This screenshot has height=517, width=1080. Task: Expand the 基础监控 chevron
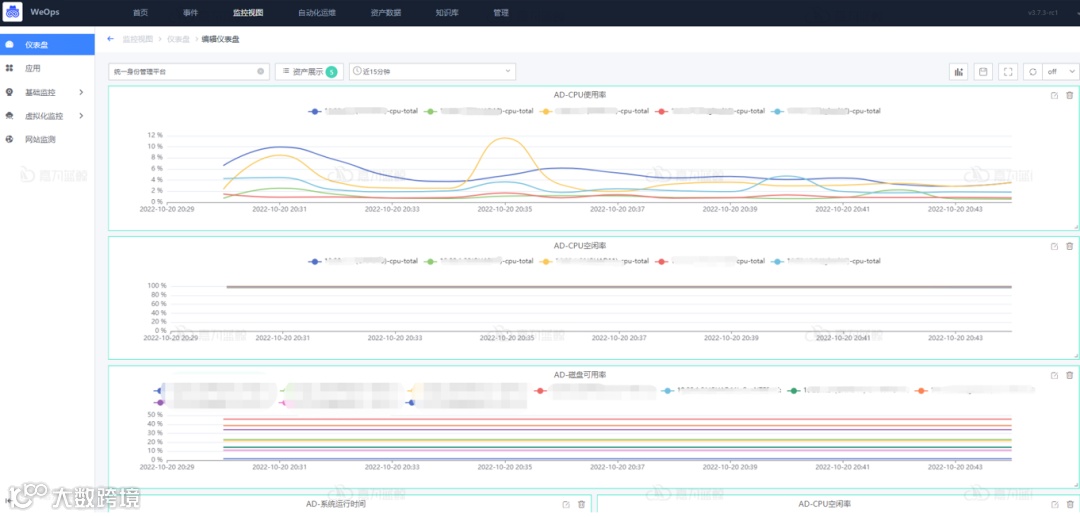coord(81,92)
